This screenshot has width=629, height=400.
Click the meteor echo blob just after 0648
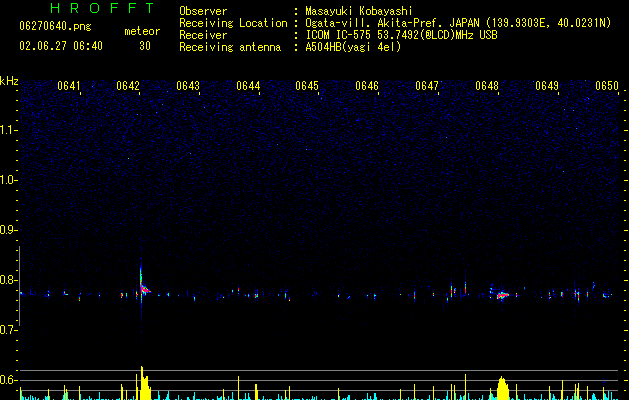coord(503,295)
